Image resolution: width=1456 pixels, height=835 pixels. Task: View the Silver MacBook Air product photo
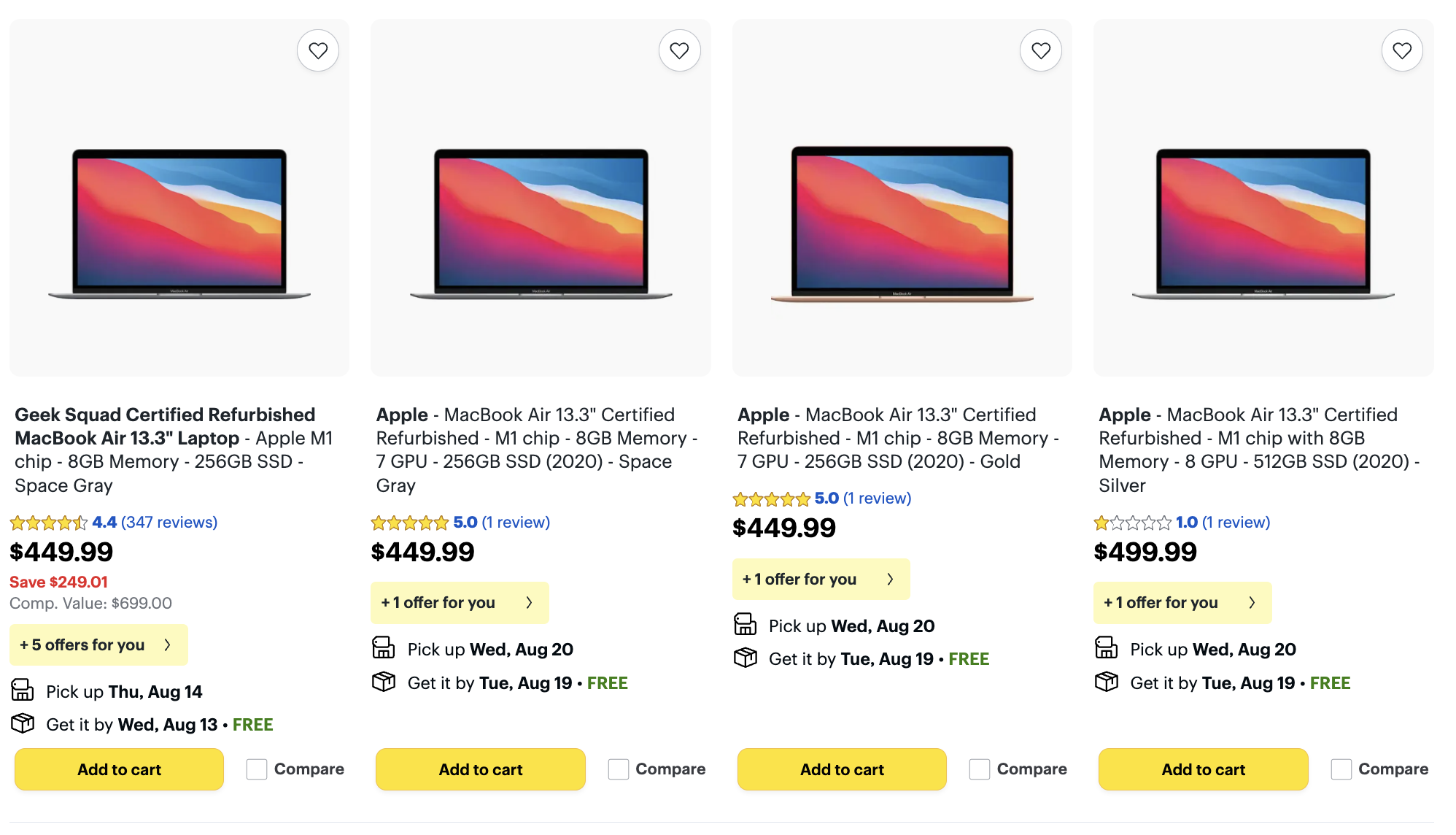click(x=1263, y=223)
